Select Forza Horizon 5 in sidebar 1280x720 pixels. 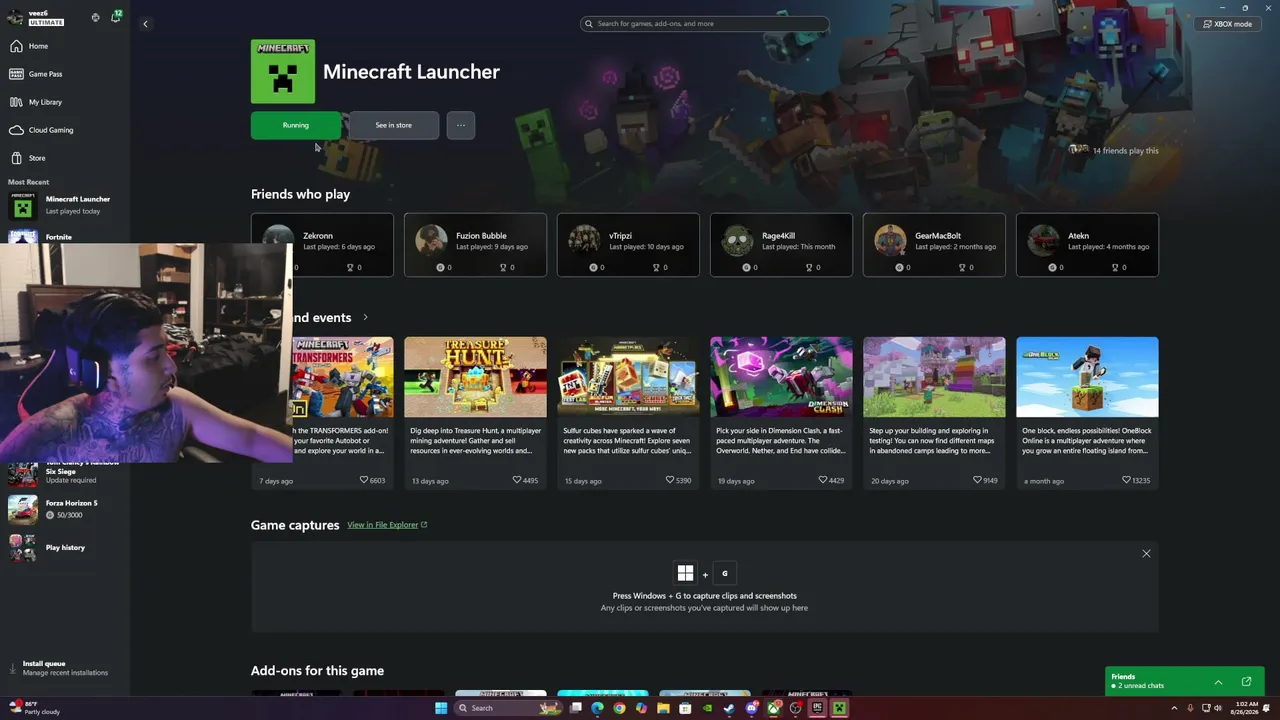[x=64, y=509]
